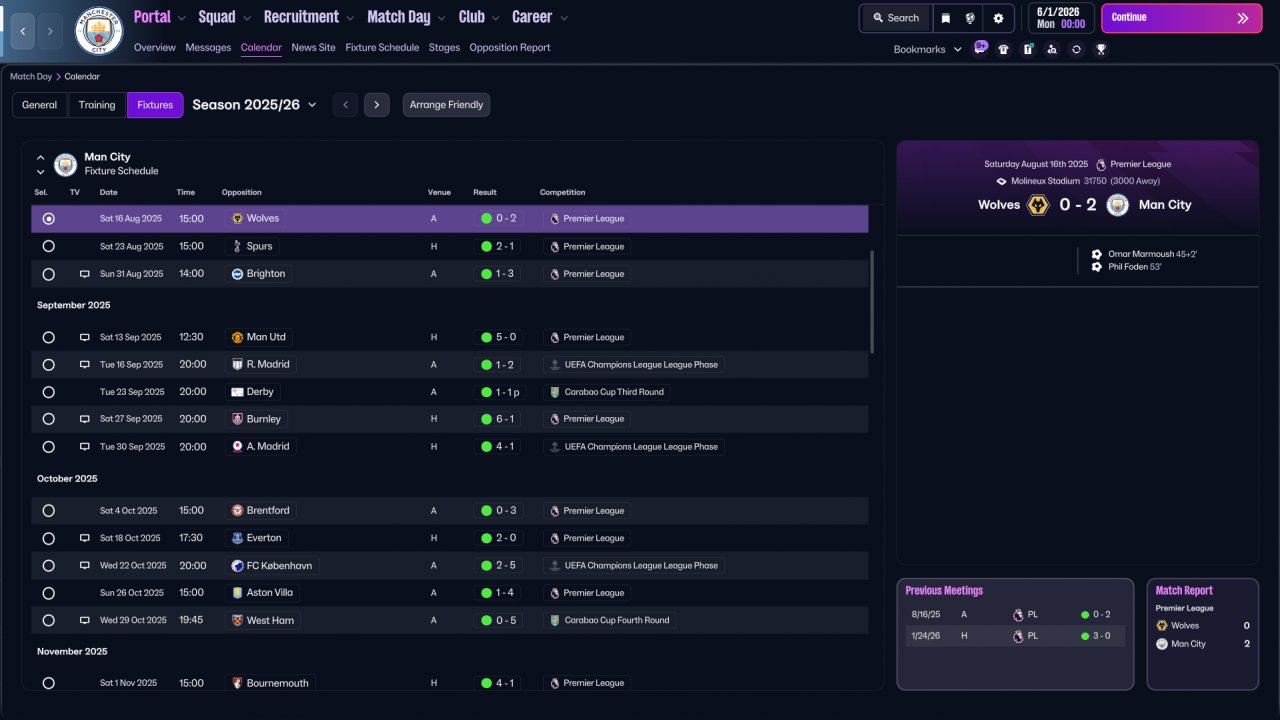The height and width of the screenshot is (720, 1280).
Task: Switch to the General calendar view
Action: click(x=40, y=105)
